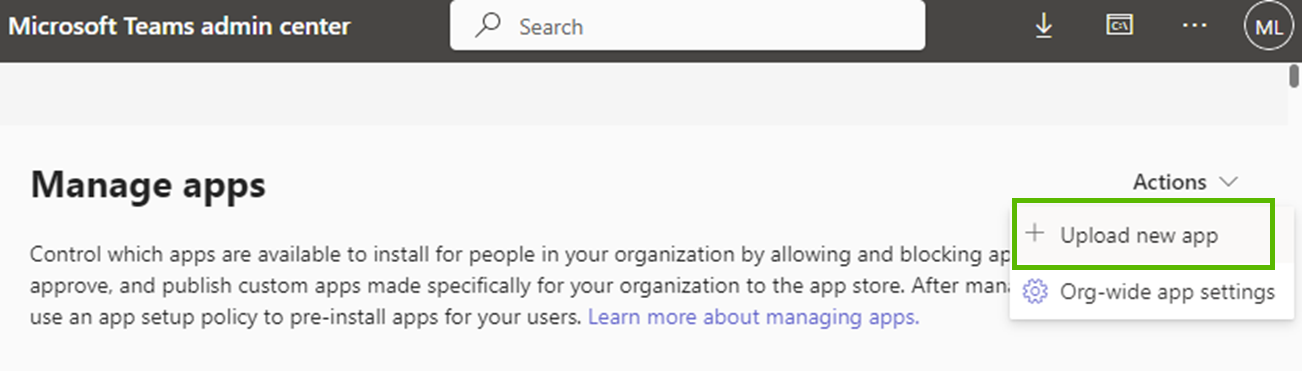Click the scrollbar track below the thumb

[1294, 231]
